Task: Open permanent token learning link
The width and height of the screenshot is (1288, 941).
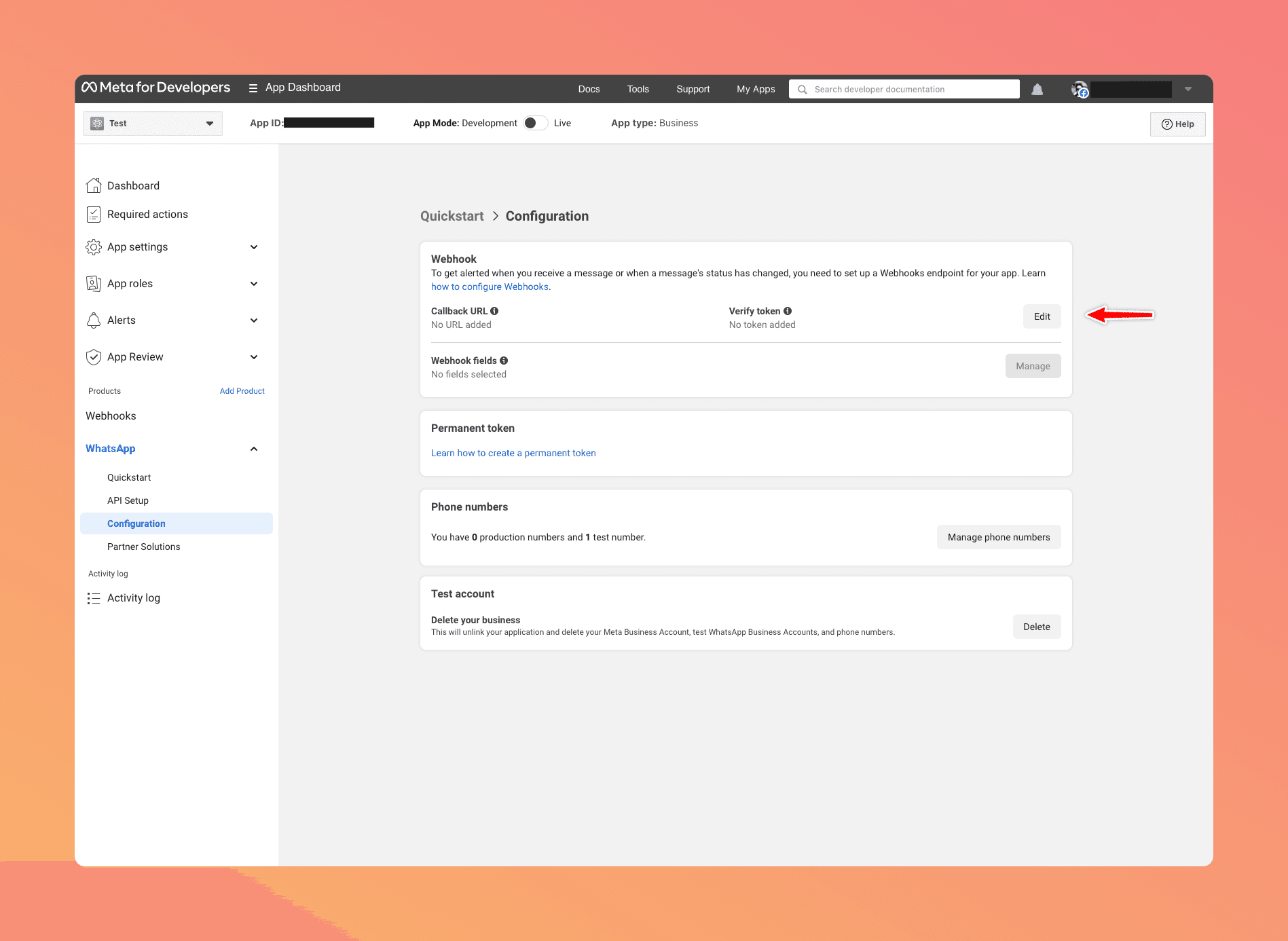Action: [513, 453]
